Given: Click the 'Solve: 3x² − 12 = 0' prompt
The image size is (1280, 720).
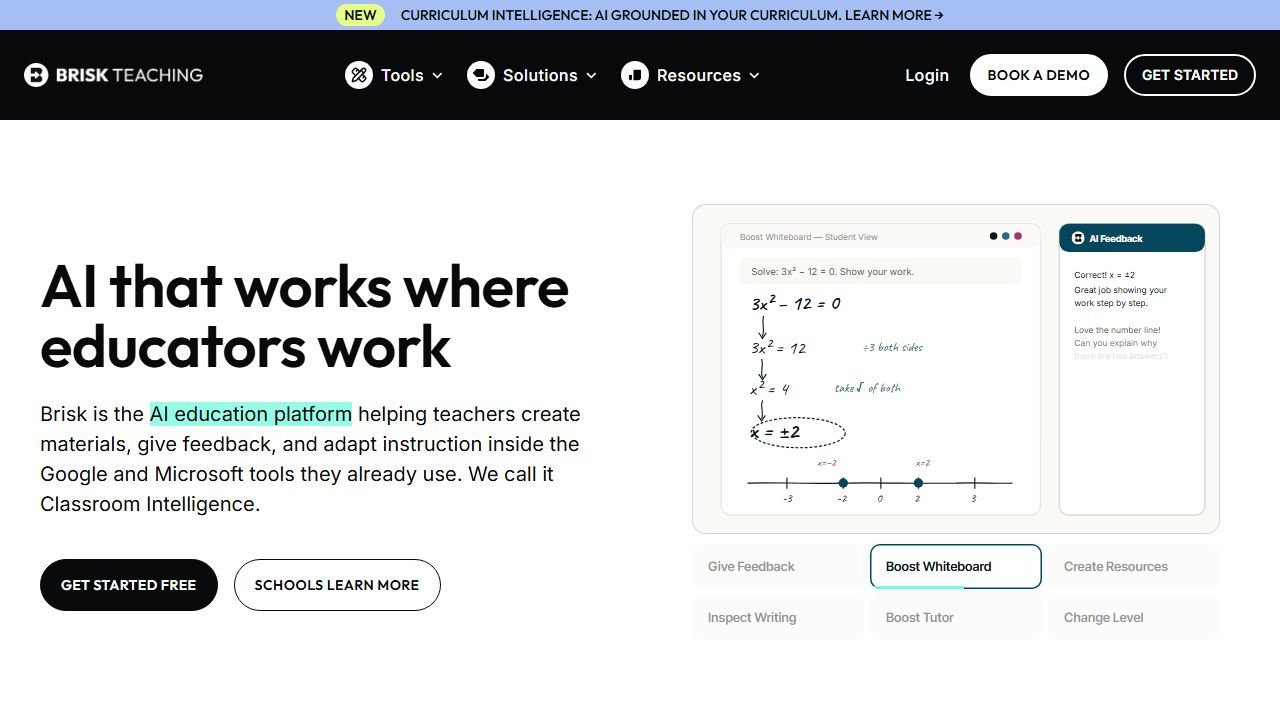Looking at the screenshot, I should pos(881,271).
